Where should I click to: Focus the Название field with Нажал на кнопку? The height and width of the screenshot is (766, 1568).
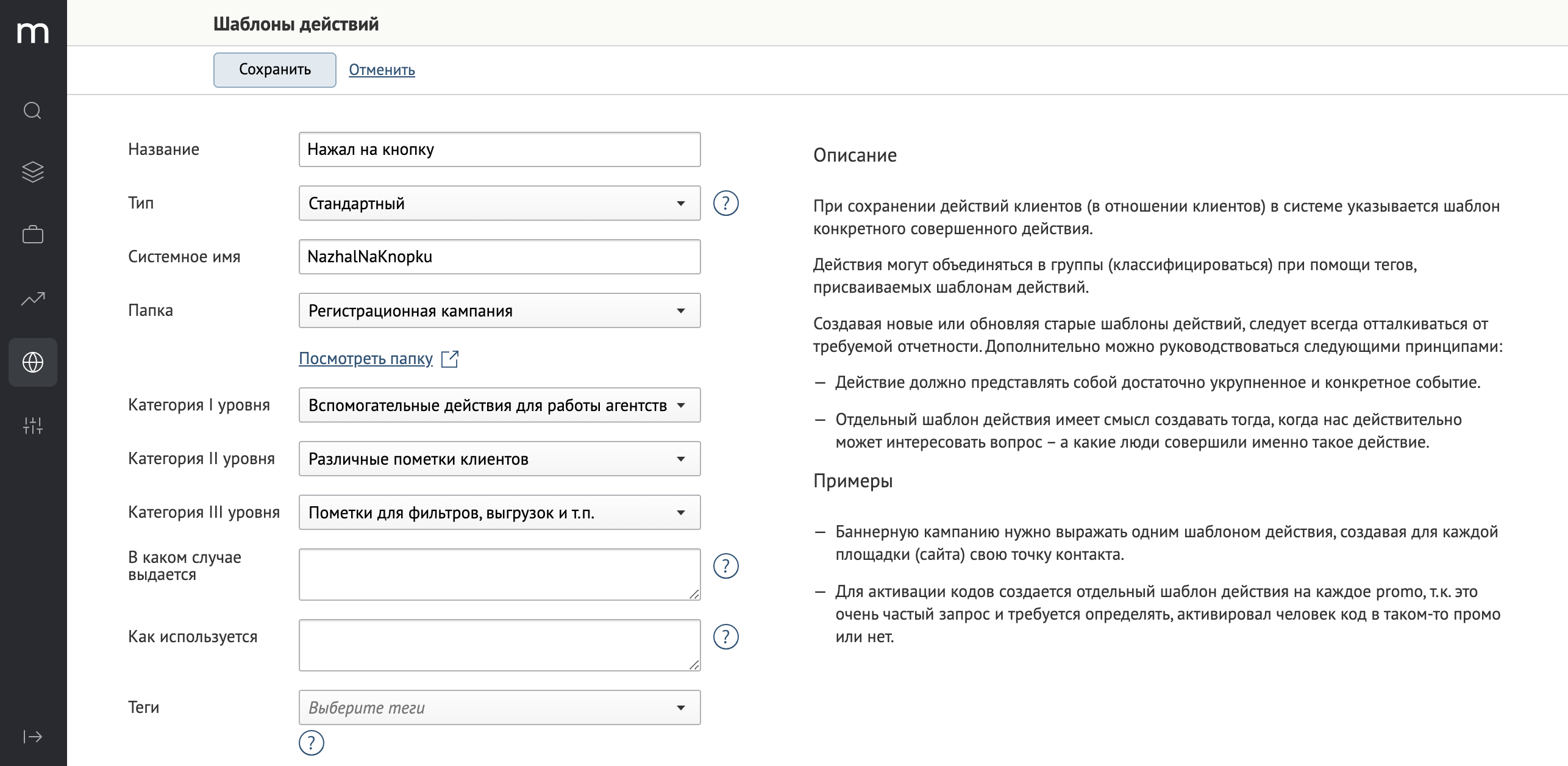(500, 149)
